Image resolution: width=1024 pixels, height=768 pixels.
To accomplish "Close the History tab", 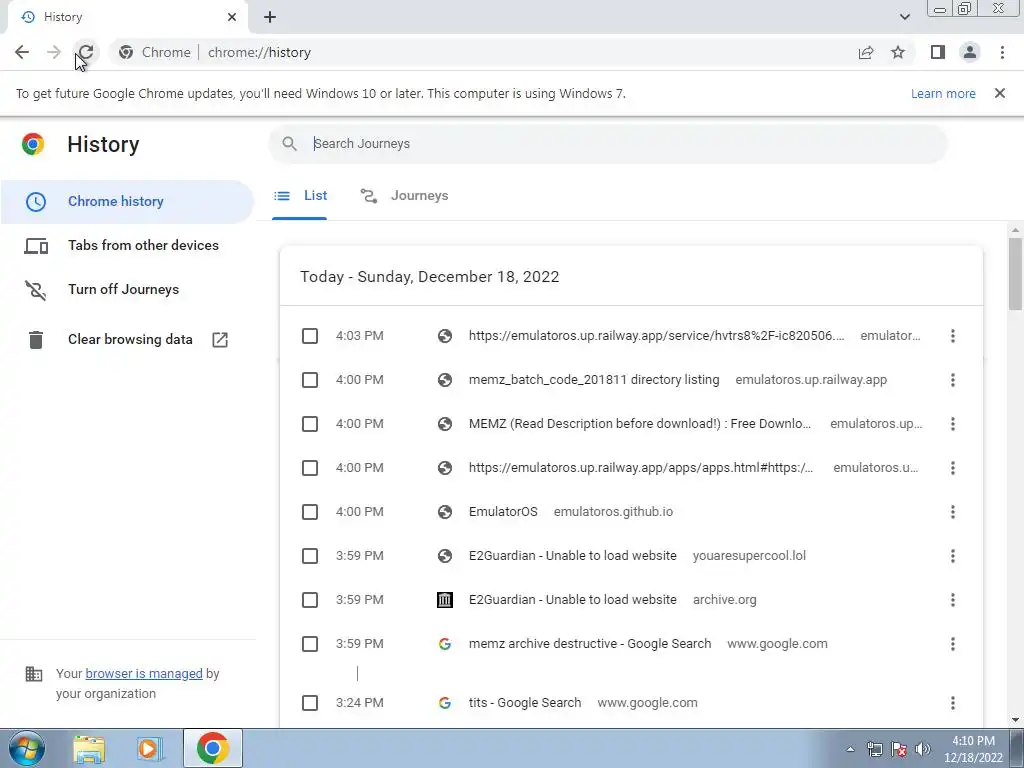I will pos(232,17).
